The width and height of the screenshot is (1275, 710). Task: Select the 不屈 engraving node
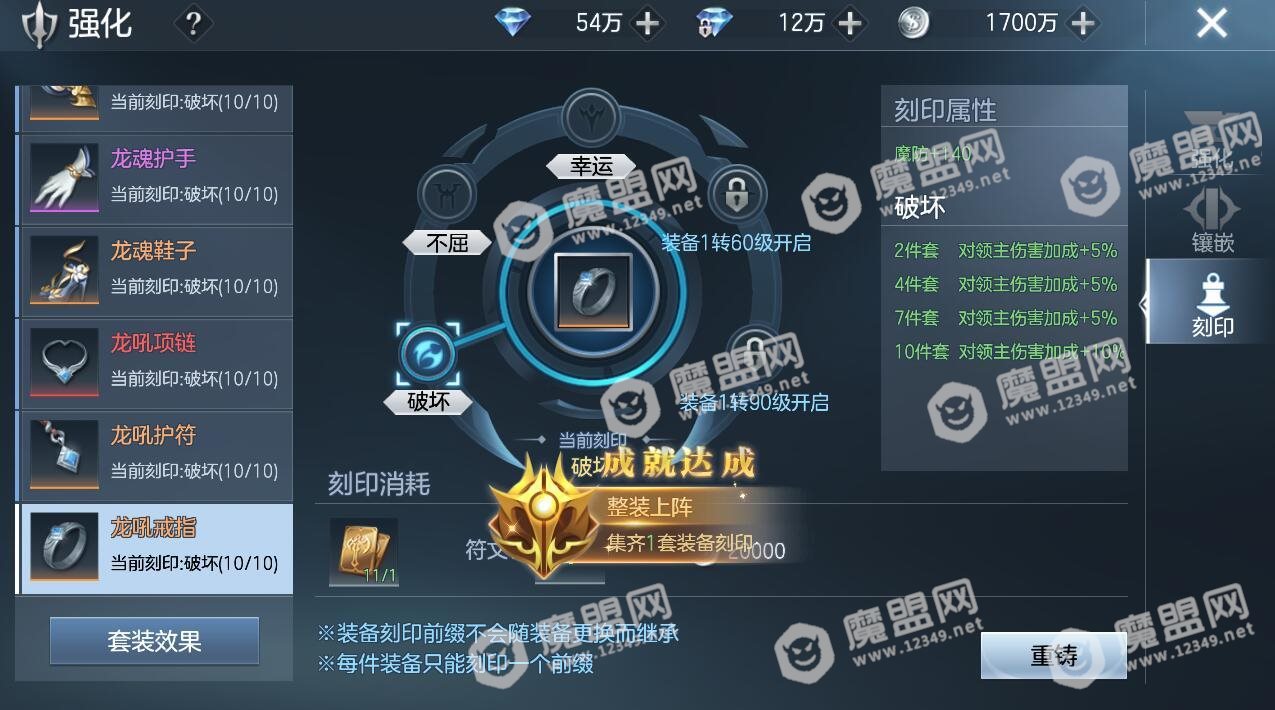tap(445, 194)
